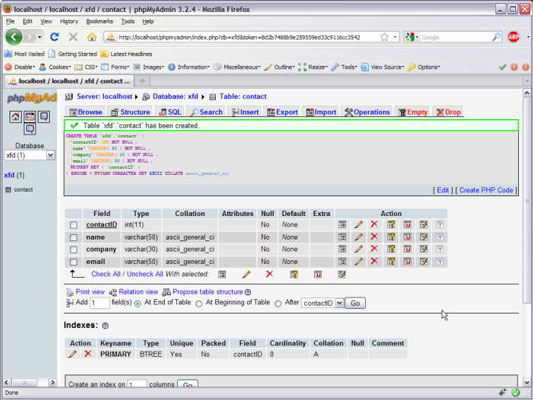This screenshot has height=400, width=533.
Task: Open phpMyAdmin Home icon in sidebar
Action: pyautogui.click(x=15, y=117)
